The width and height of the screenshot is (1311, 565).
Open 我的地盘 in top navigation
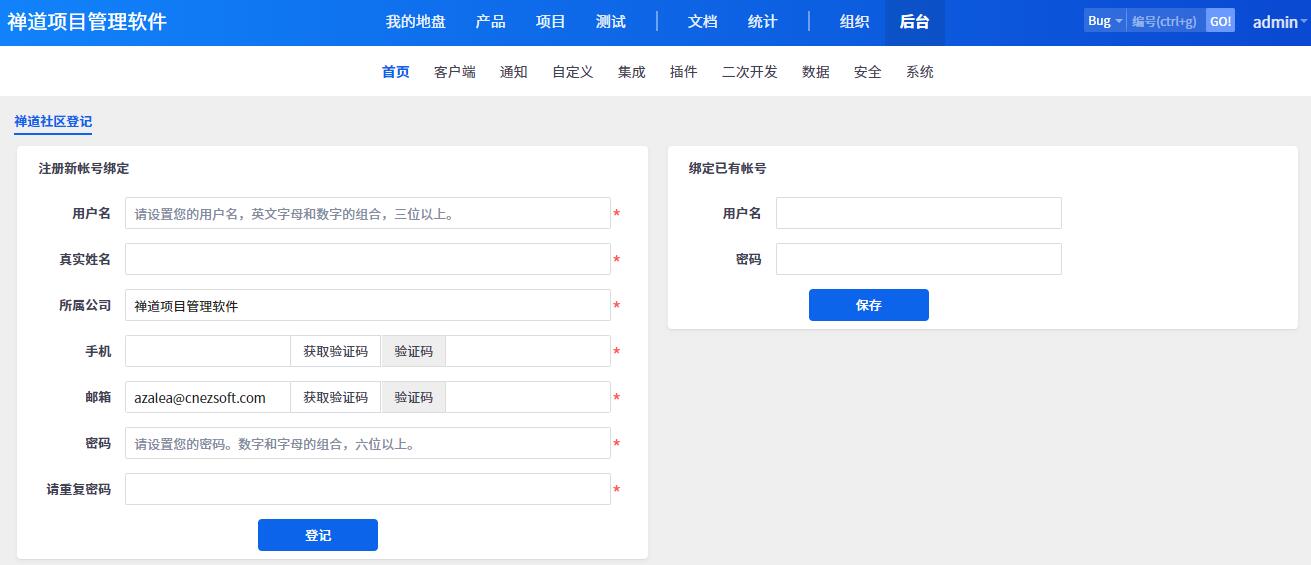(415, 22)
